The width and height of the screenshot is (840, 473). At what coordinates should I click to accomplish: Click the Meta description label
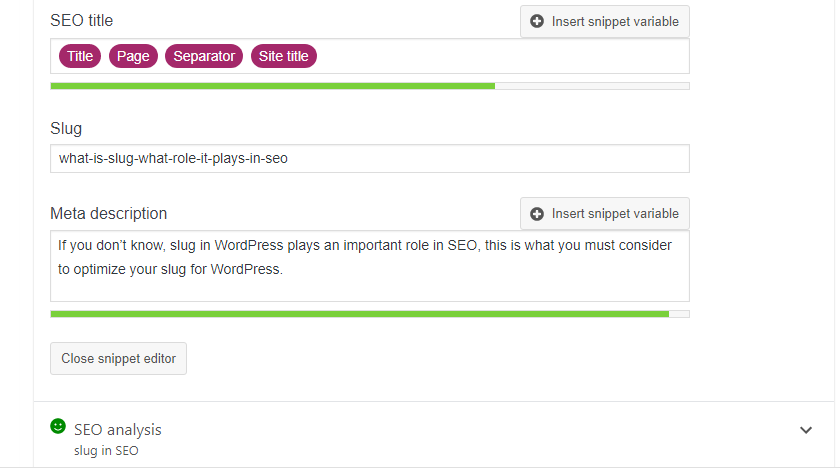click(x=109, y=214)
